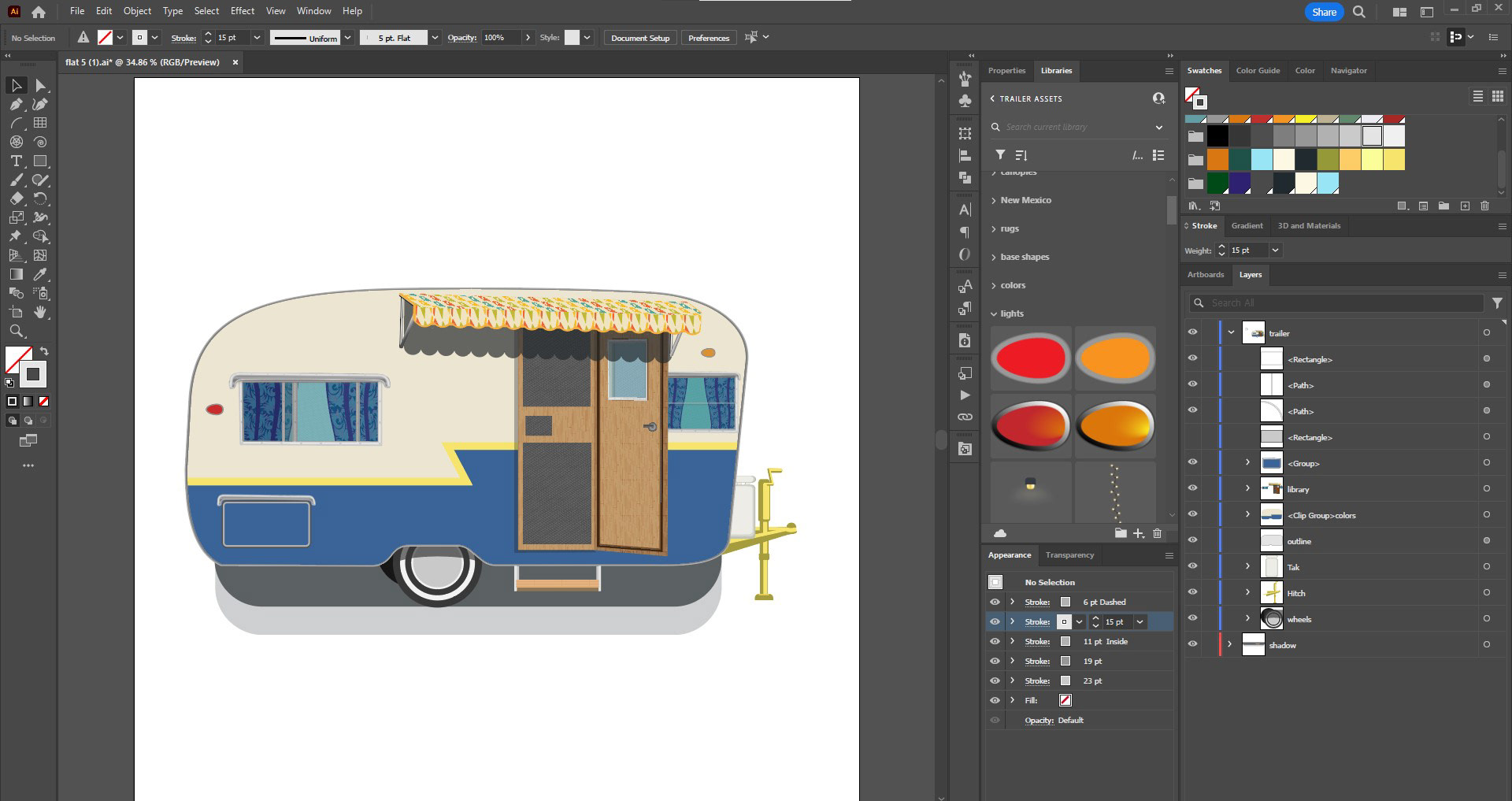
Task: Hide the Hitch sublayer
Action: click(x=1193, y=592)
